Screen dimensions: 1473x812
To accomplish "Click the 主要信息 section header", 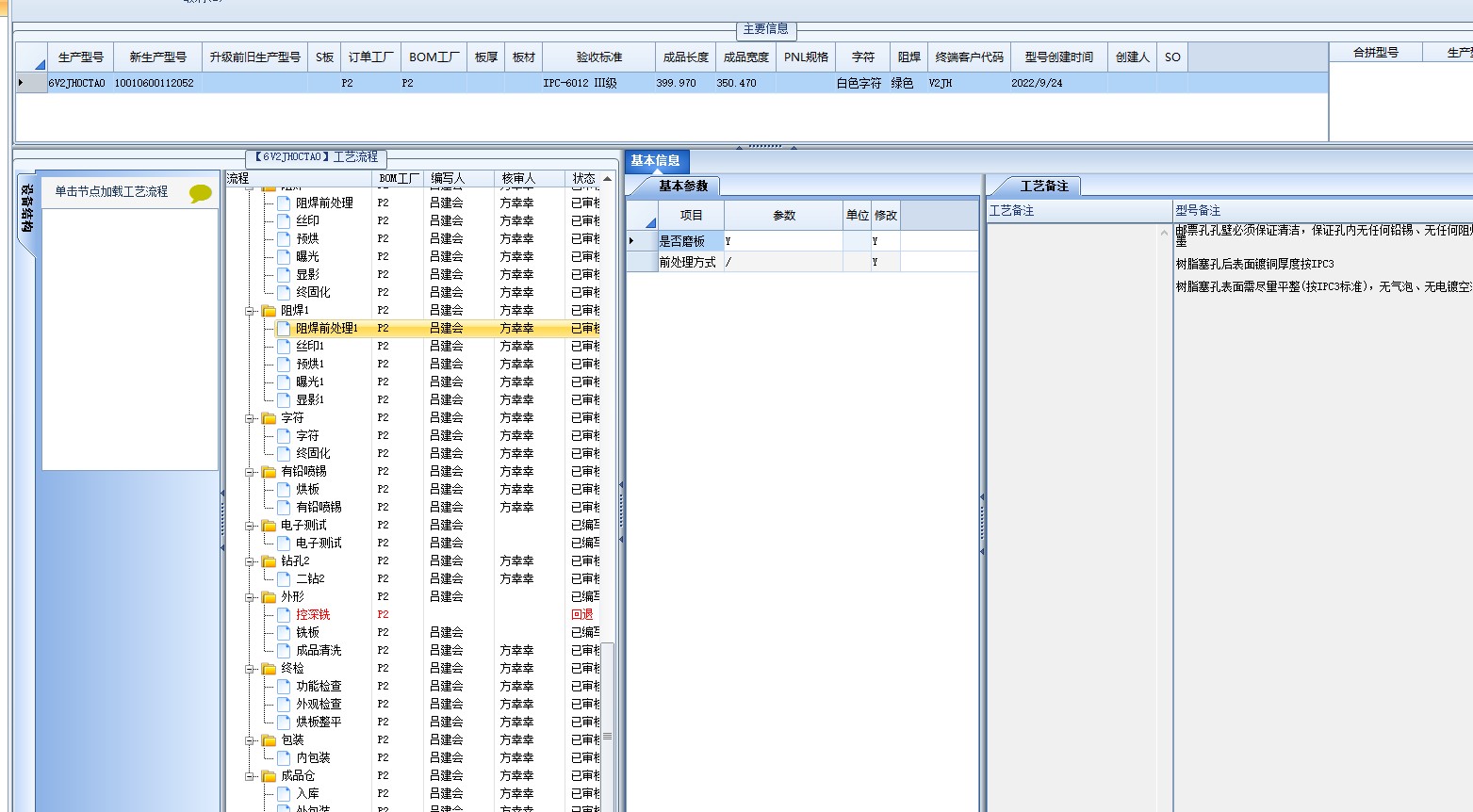I will pos(766,29).
